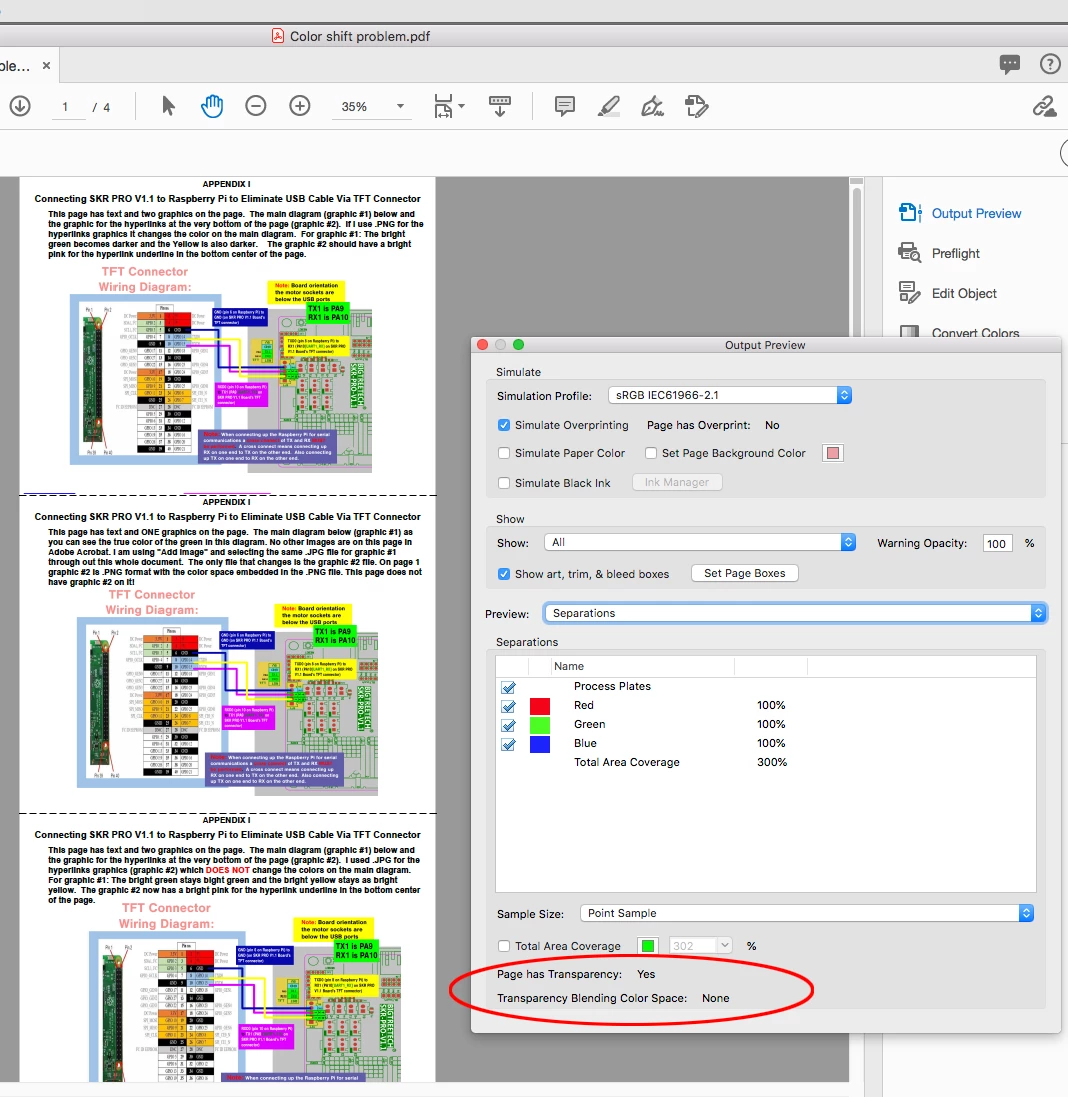Viewport: 1068px width, 1097px height.
Task: Go to next page arrow icon
Action: pyautogui.click(x=20, y=106)
